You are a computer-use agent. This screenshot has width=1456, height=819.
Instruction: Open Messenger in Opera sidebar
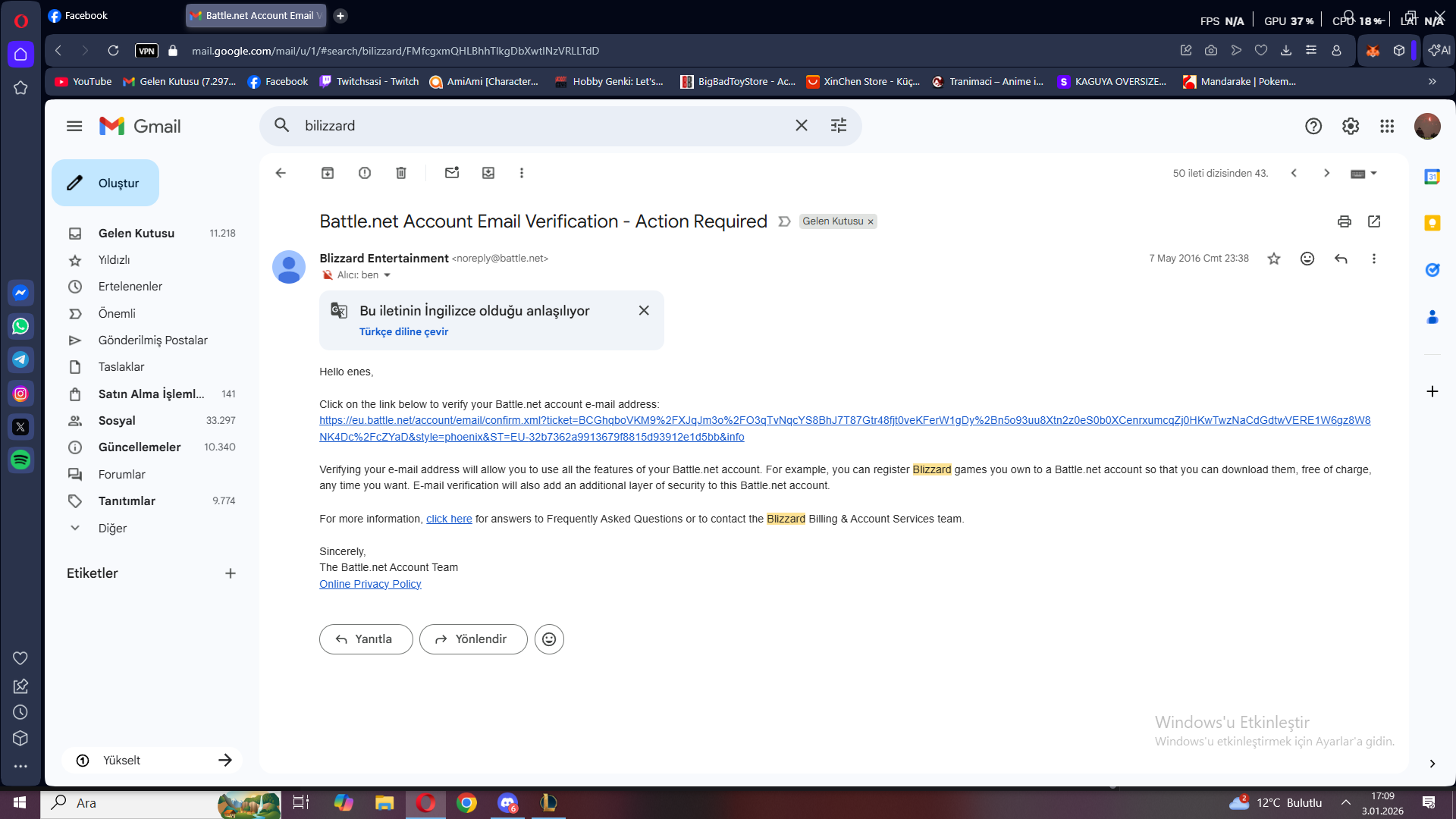click(x=20, y=293)
